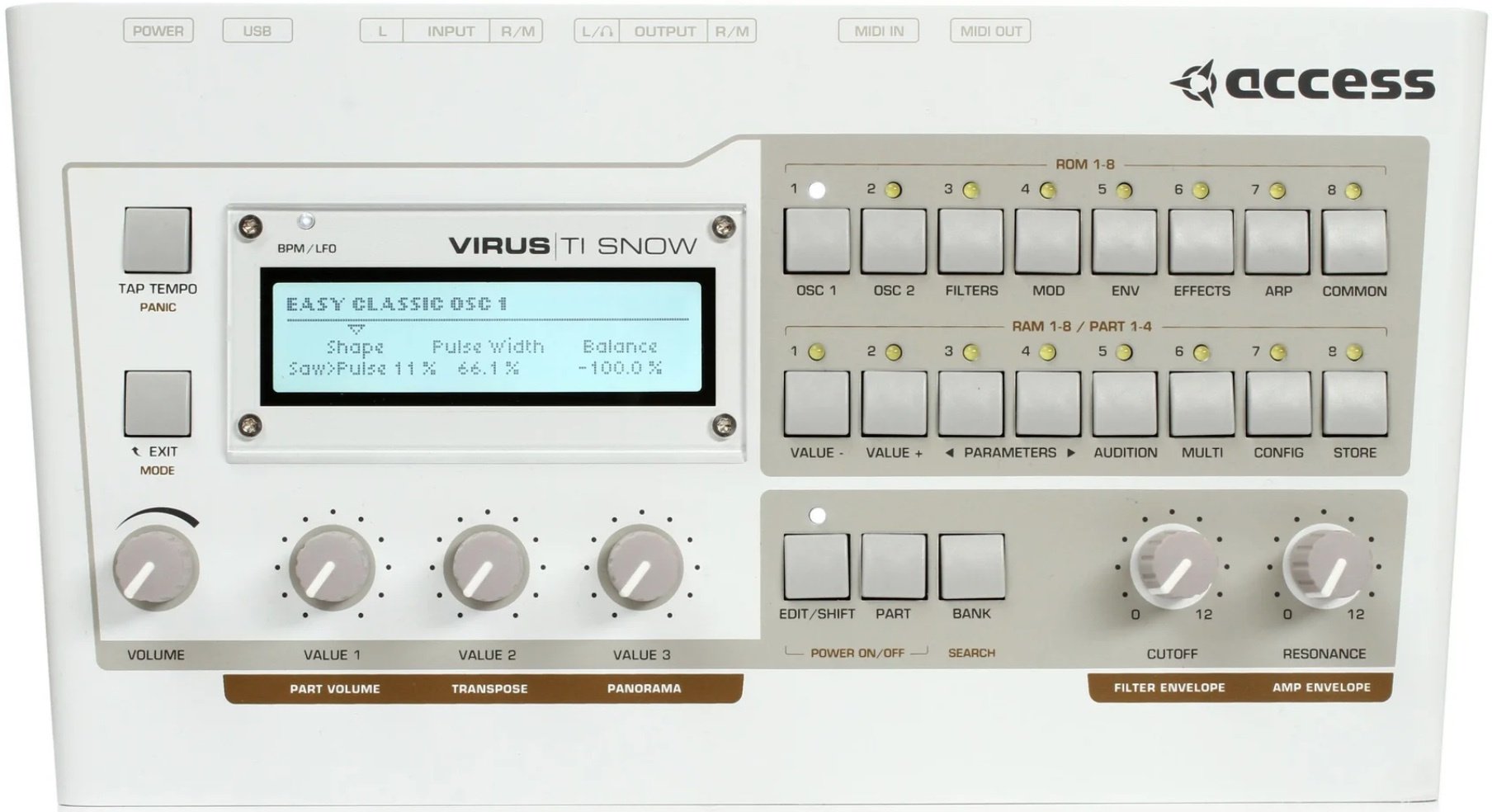1492x812 pixels.
Task: Click the VALUE - button
Action: 817,403
